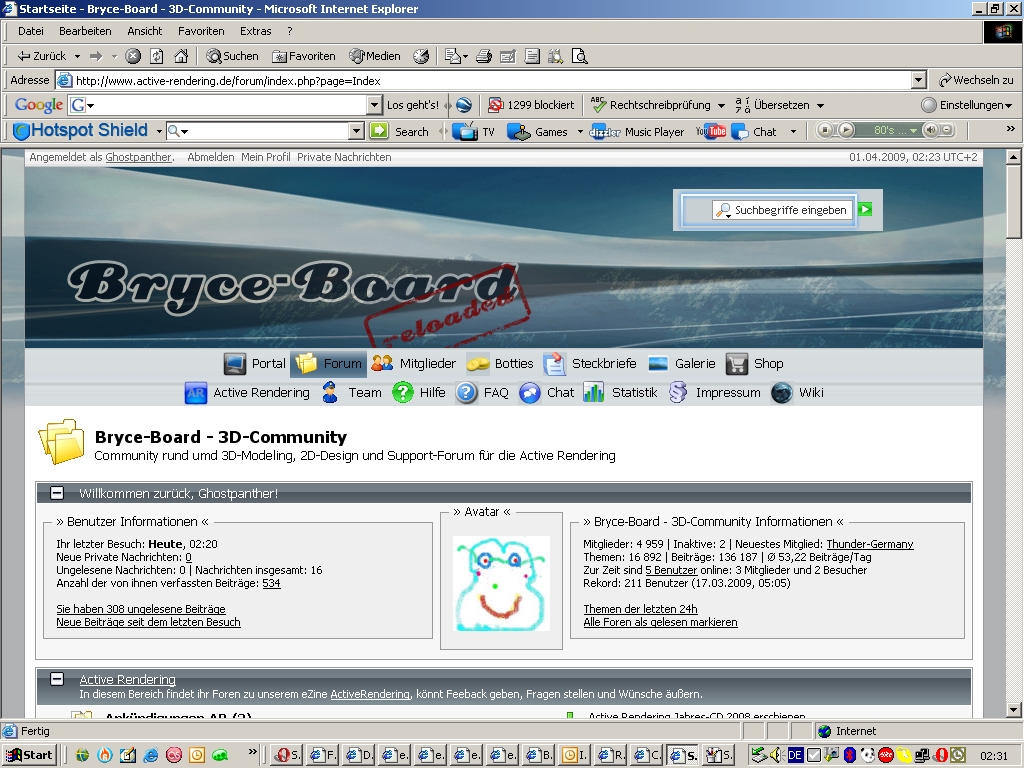The width and height of the screenshot is (1024, 768).
Task: Open the Datei menu
Action: tap(31, 31)
